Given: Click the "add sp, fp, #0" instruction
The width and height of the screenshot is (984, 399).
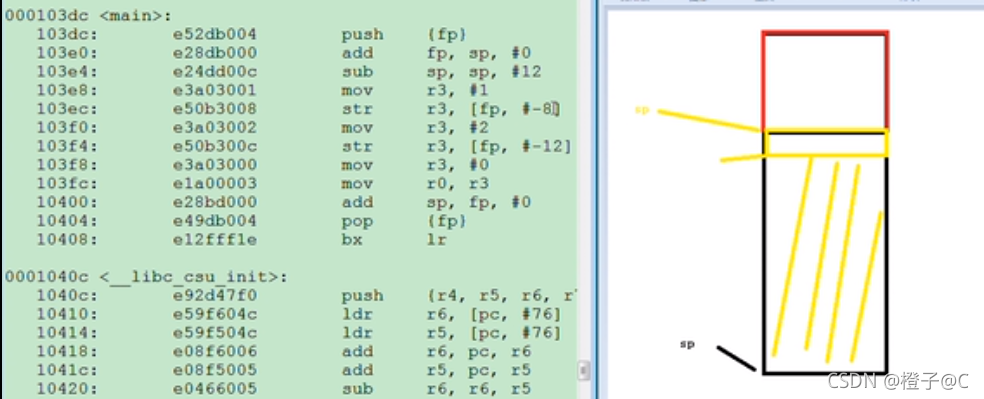Looking at the screenshot, I should (x=436, y=203).
